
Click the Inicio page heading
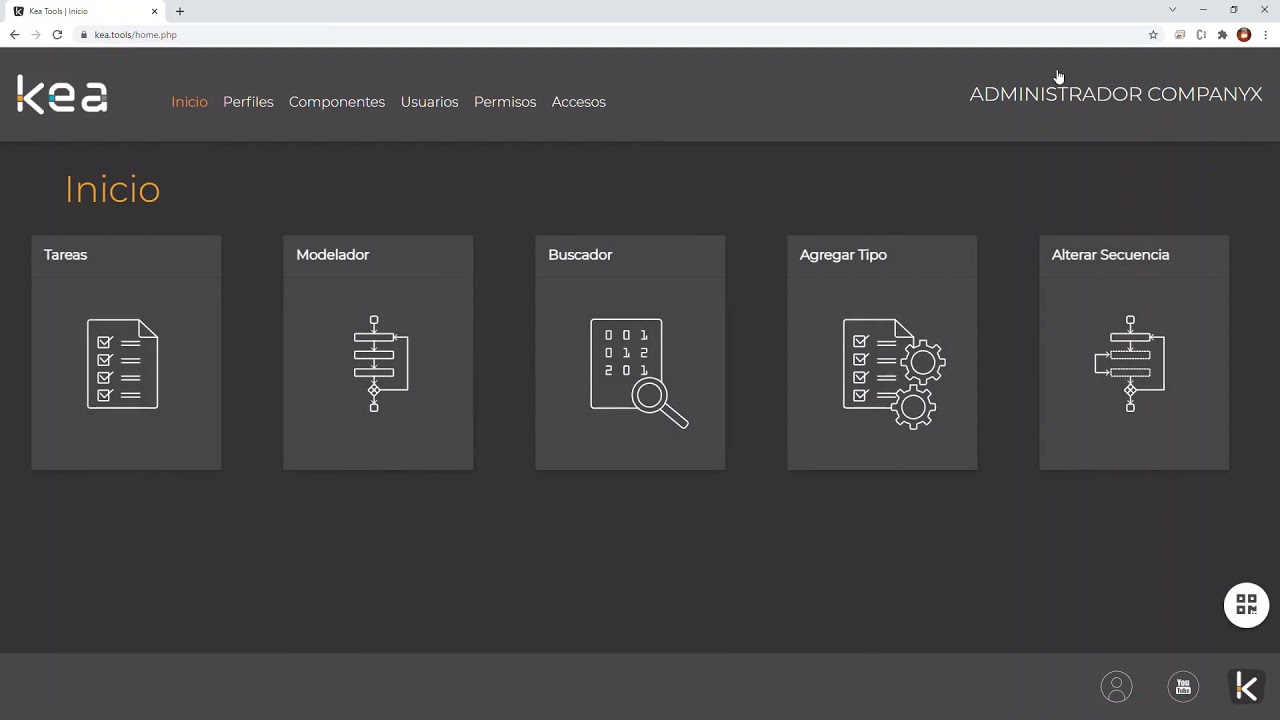click(113, 189)
